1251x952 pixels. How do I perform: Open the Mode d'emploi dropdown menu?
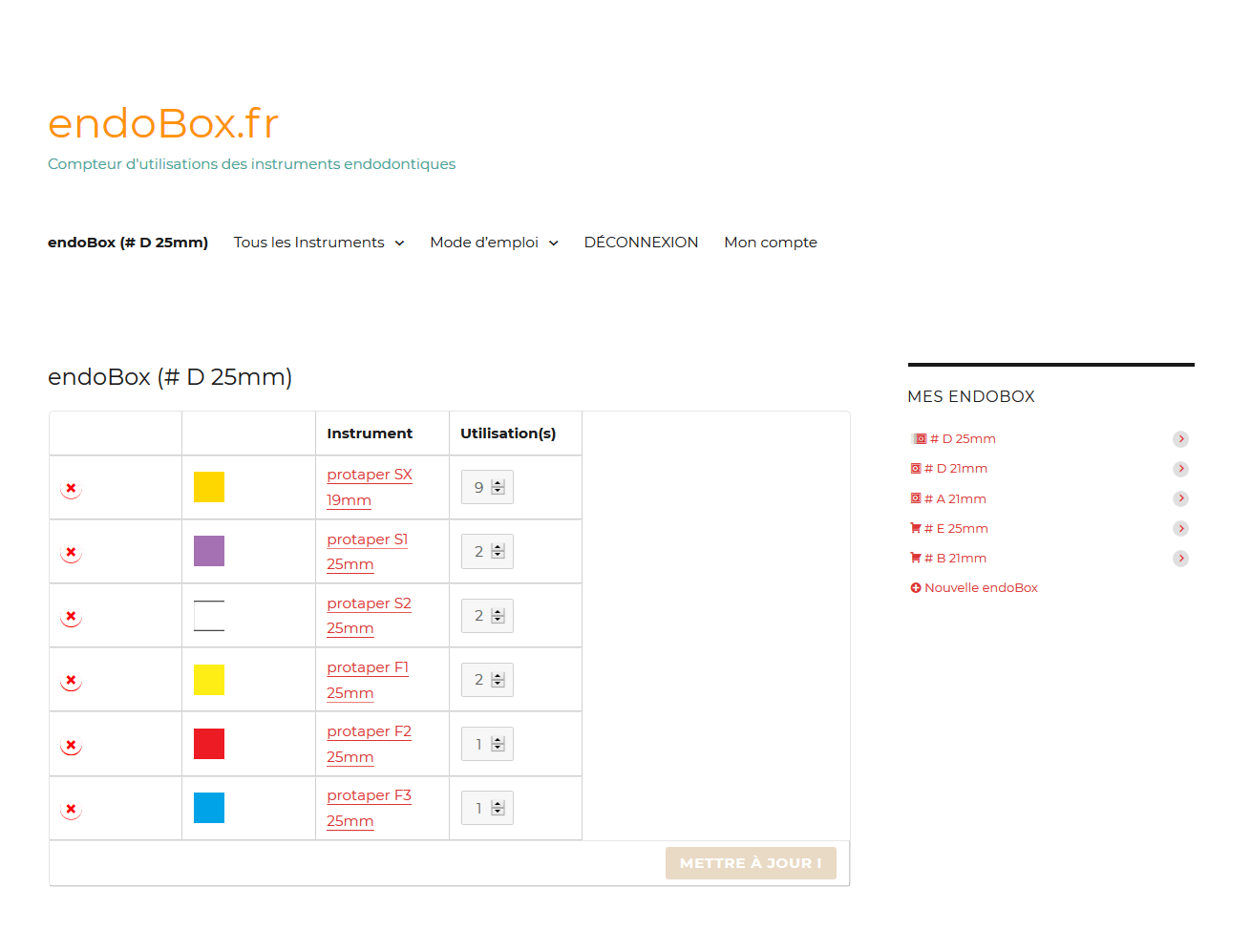coord(553,243)
